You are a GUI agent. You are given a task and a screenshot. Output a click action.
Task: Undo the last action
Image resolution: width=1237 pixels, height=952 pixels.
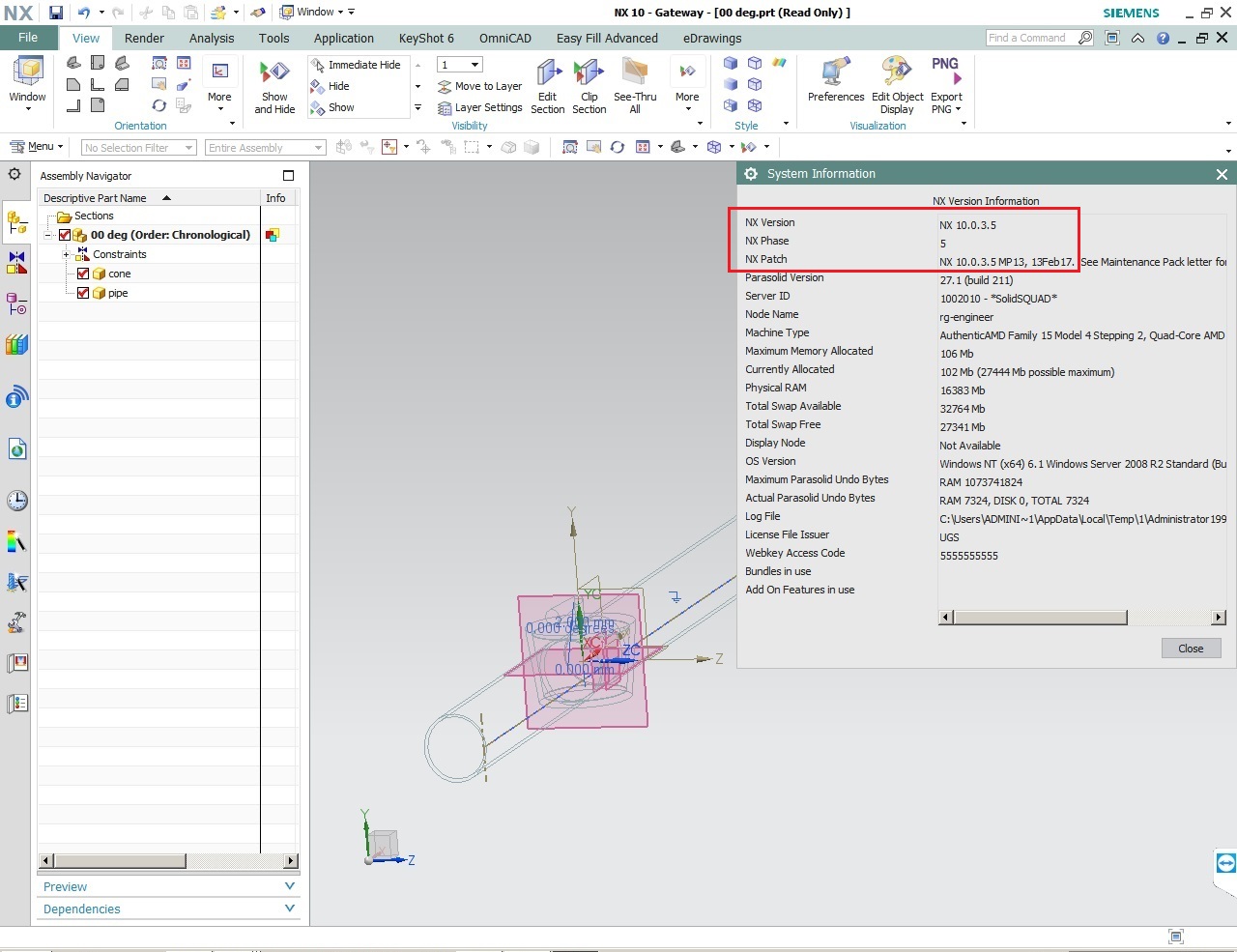pyautogui.click(x=84, y=13)
